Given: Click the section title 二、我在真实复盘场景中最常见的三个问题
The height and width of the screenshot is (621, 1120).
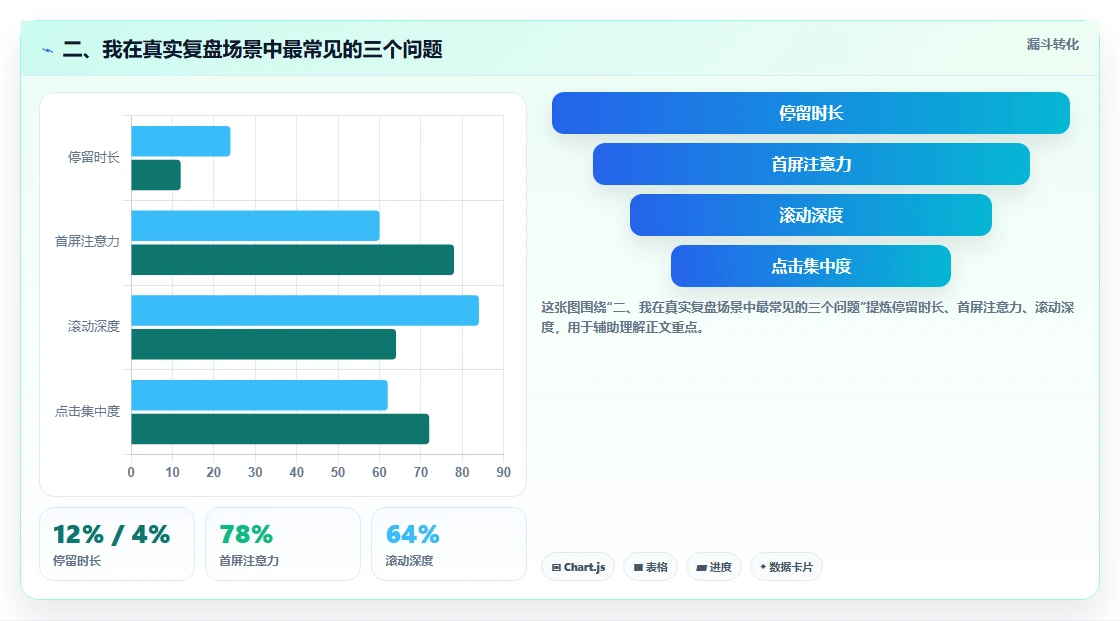Looking at the screenshot, I should [x=252, y=49].
